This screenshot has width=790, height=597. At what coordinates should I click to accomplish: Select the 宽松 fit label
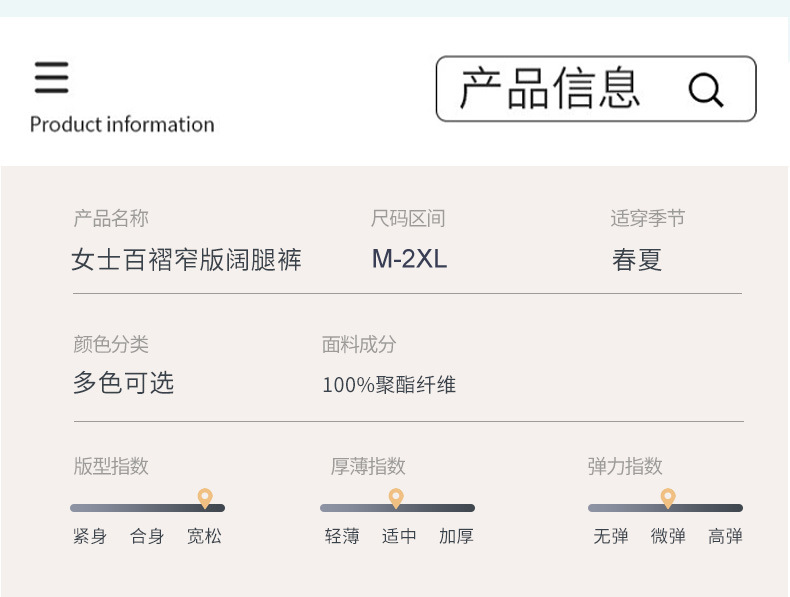click(204, 536)
